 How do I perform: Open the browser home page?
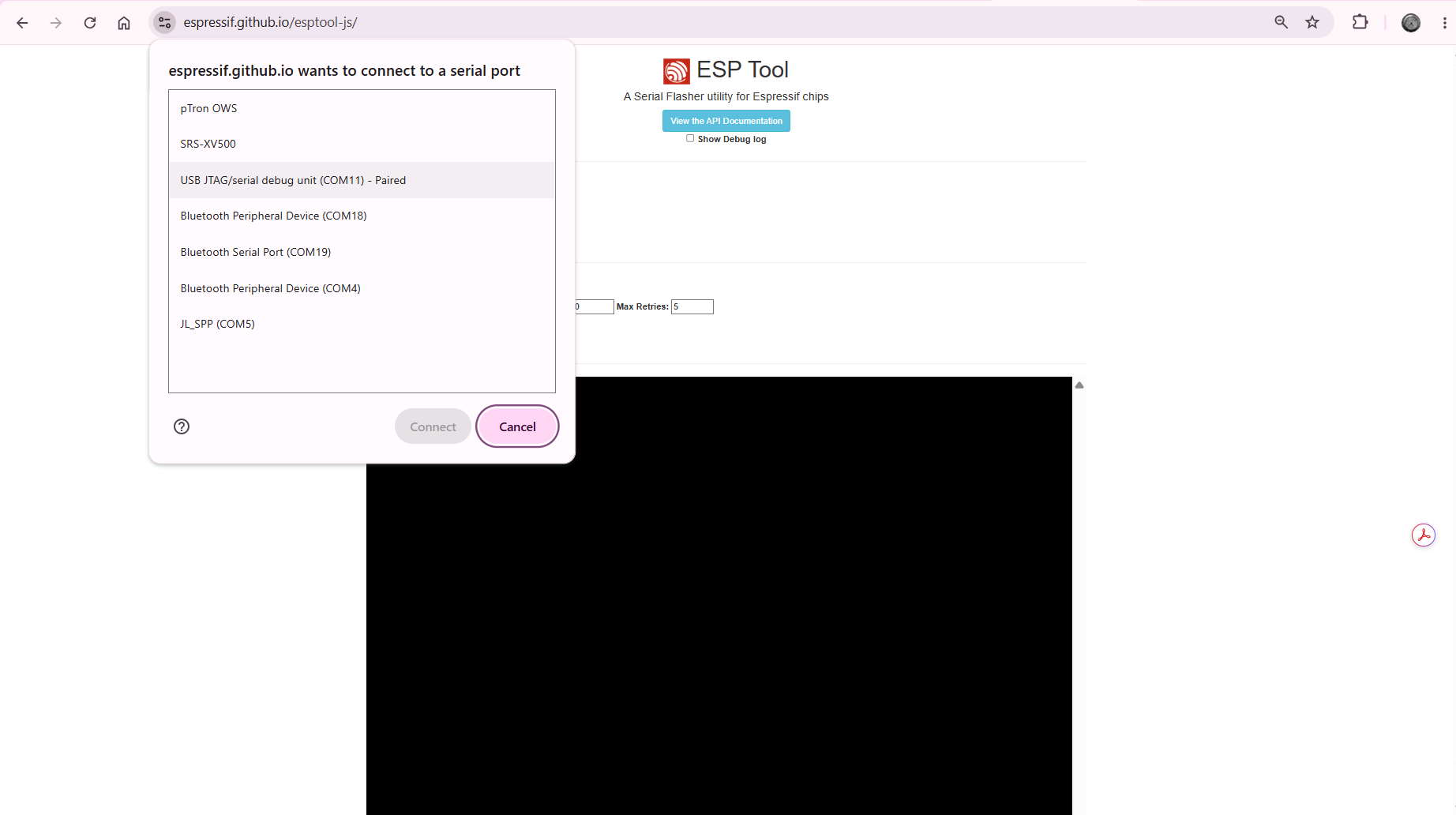coord(124,23)
